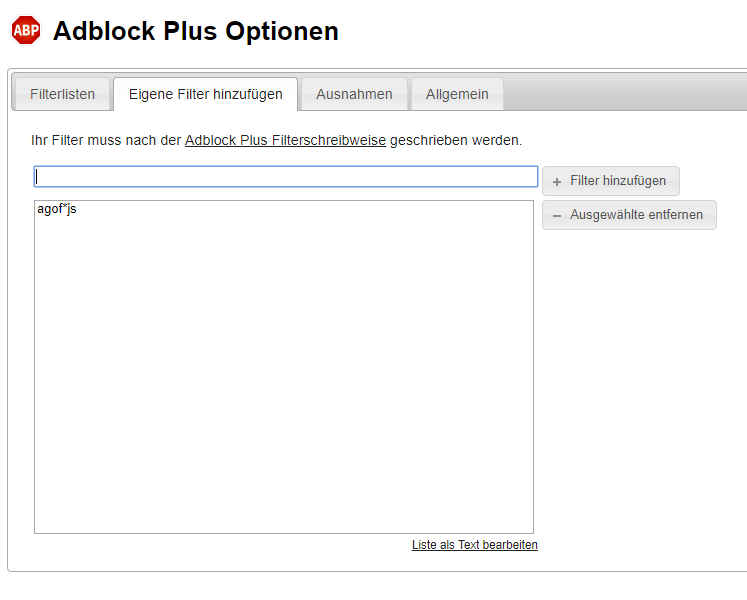Click the words 'geschrieben werden'
This screenshot has width=747, height=600.
[456, 141]
